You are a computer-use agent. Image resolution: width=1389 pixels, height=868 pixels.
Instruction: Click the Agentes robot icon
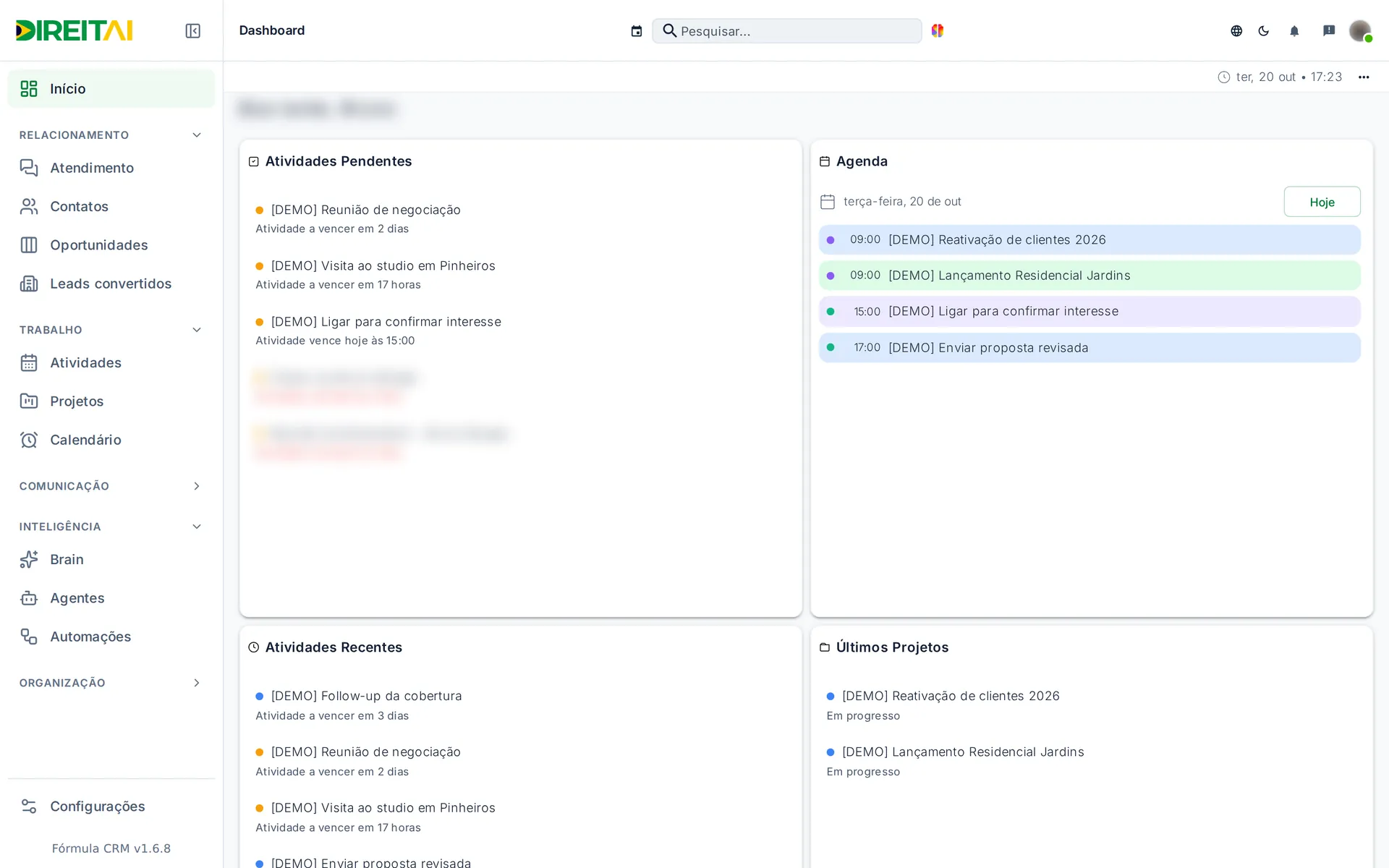[29, 598]
